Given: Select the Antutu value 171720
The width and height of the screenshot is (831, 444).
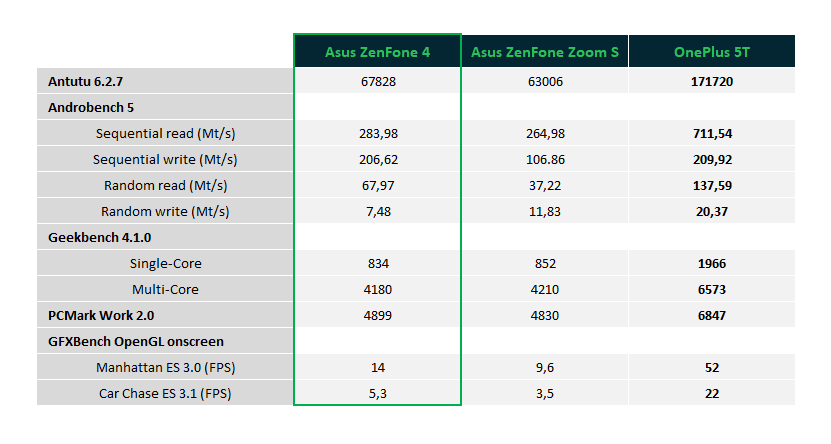Looking at the screenshot, I should pyautogui.click(x=712, y=81).
